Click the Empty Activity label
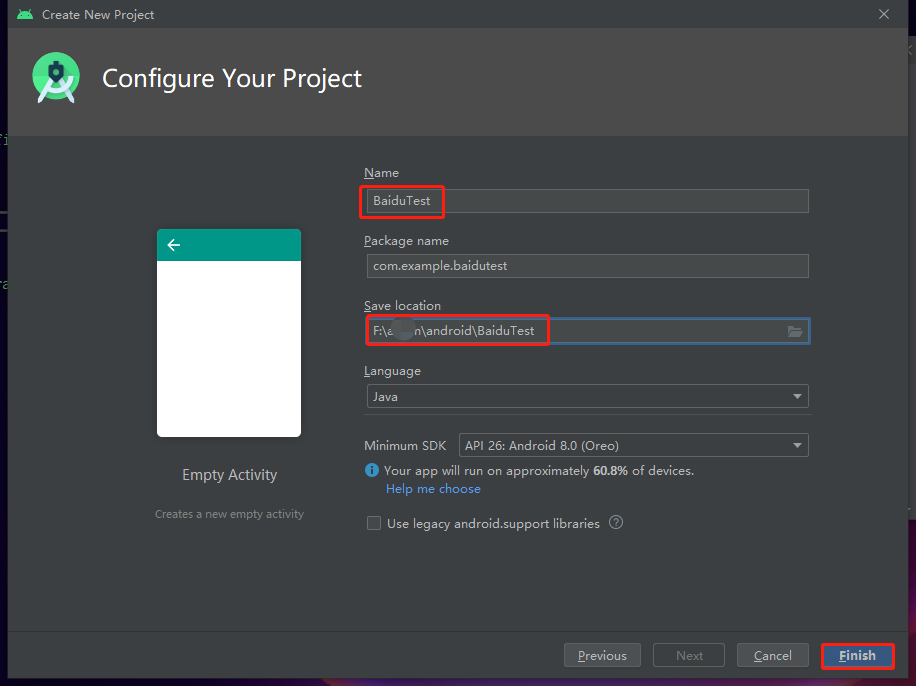The height and width of the screenshot is (686, 916). [230, 475]
